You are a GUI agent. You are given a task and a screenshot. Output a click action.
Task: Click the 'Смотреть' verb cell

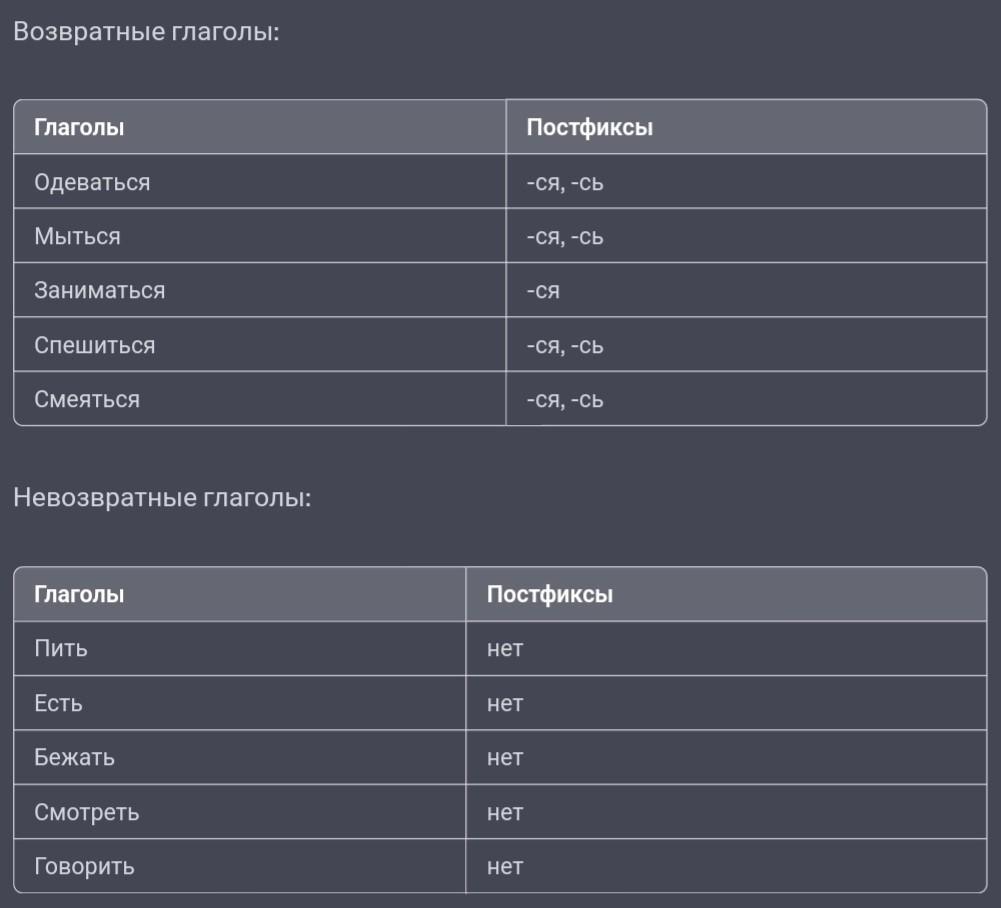click(86, 812)
